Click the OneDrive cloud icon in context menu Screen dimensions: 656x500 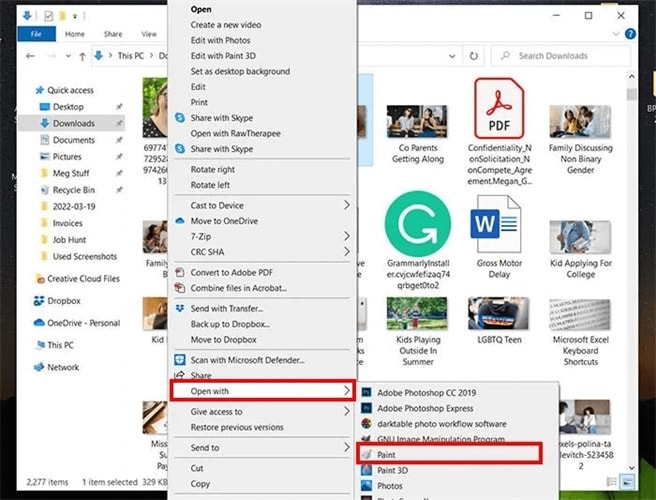[180, 221]
